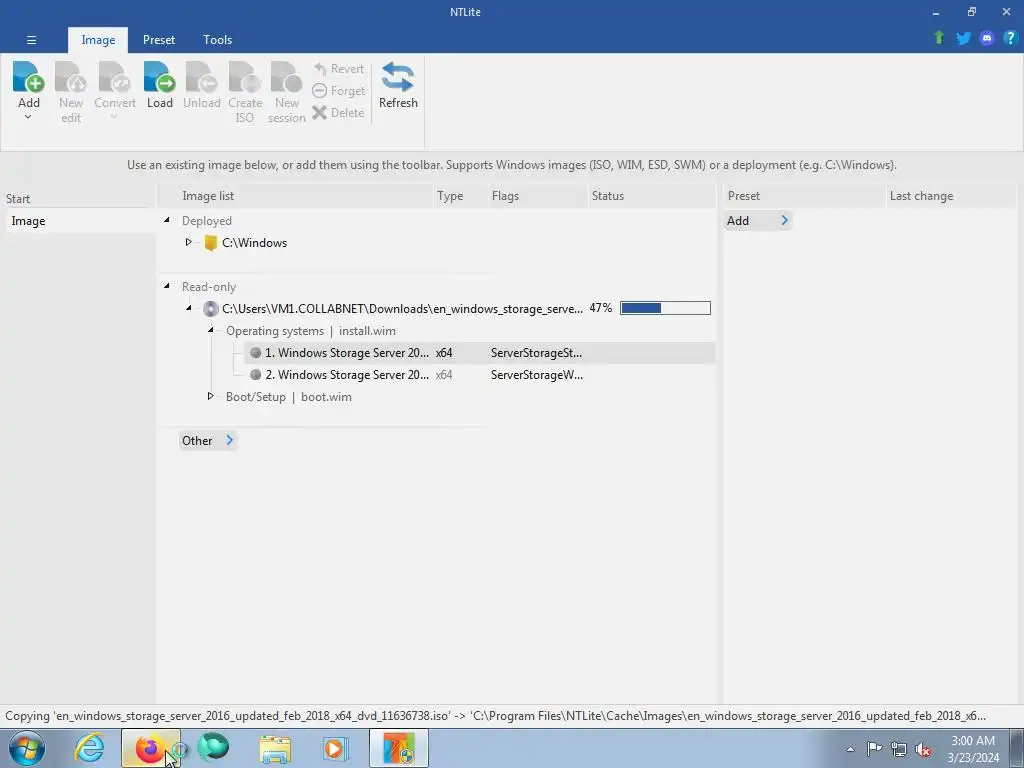Open Windows Media Player from taskbar
The height and width of the screenshot is (768, 1024).
click(x=336, y=748)
